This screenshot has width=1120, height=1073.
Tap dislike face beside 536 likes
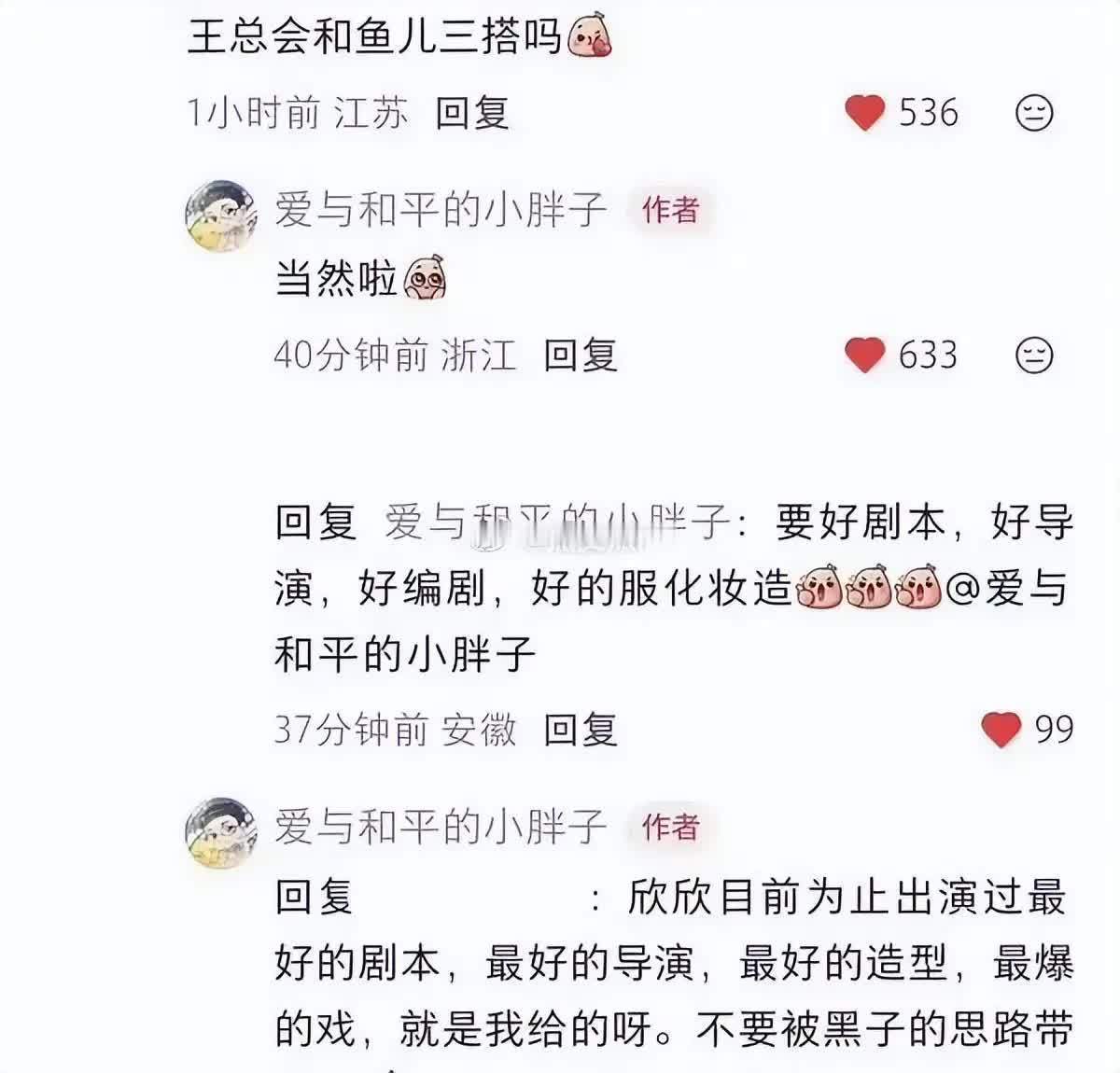(1034, 113)
